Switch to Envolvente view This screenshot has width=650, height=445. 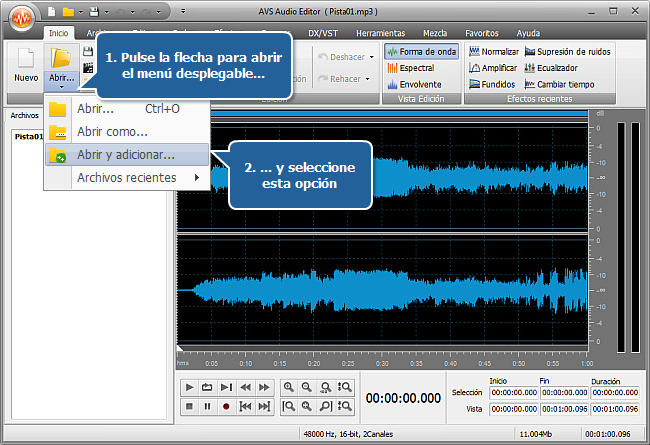[414, 84]
